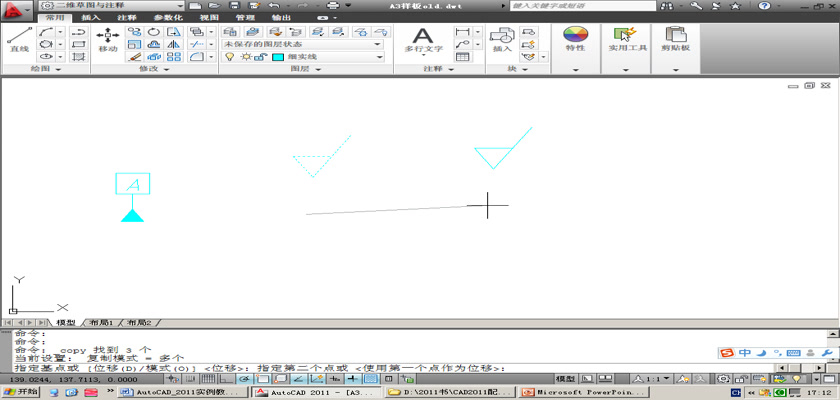Select the Table tool in Annotation panel
Viewport: 840px width, 400px height.
pos(462,56)
